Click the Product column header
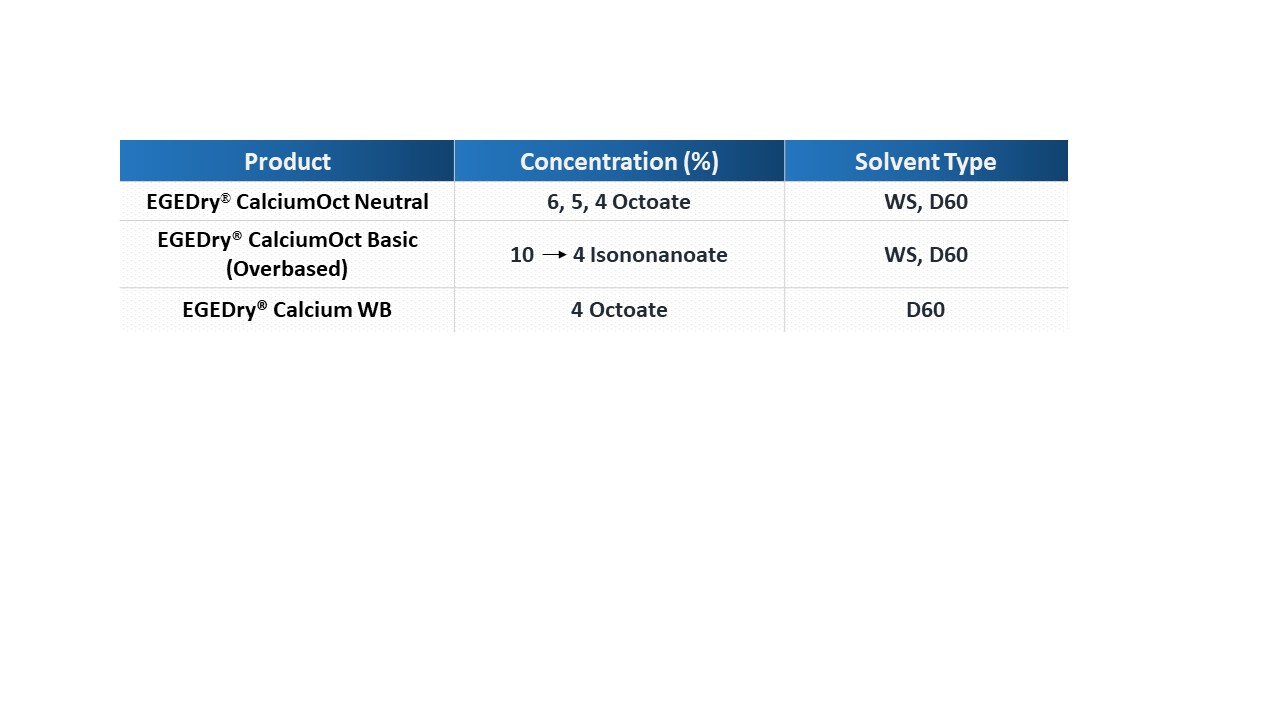This screenshot has height=720, width=1280. 287,161
